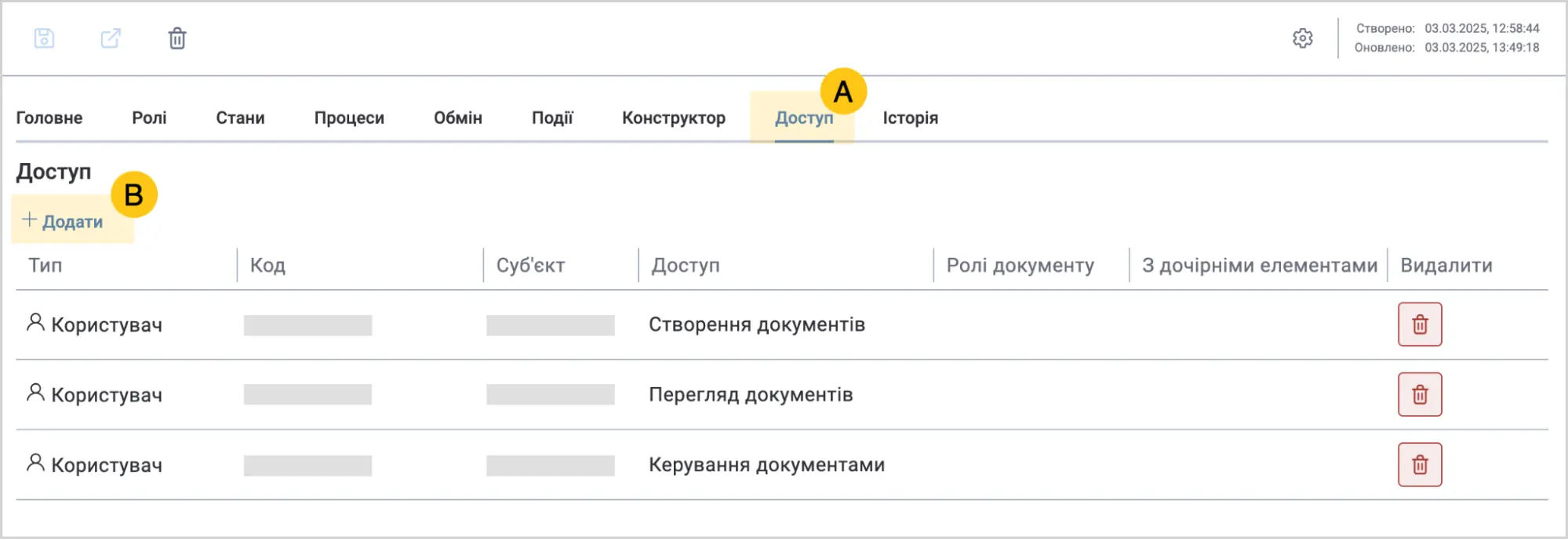Click the Тип column header

tap(45, 266)
